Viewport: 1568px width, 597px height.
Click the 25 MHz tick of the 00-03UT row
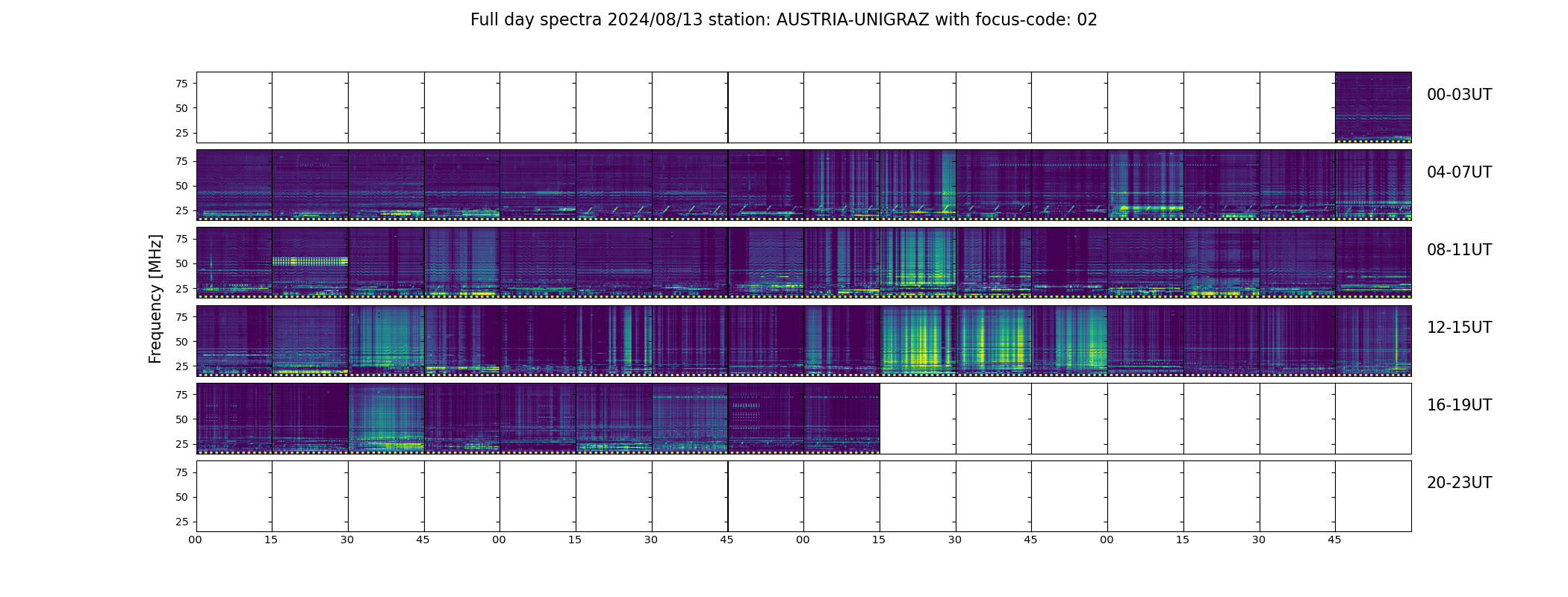point(181,133)
